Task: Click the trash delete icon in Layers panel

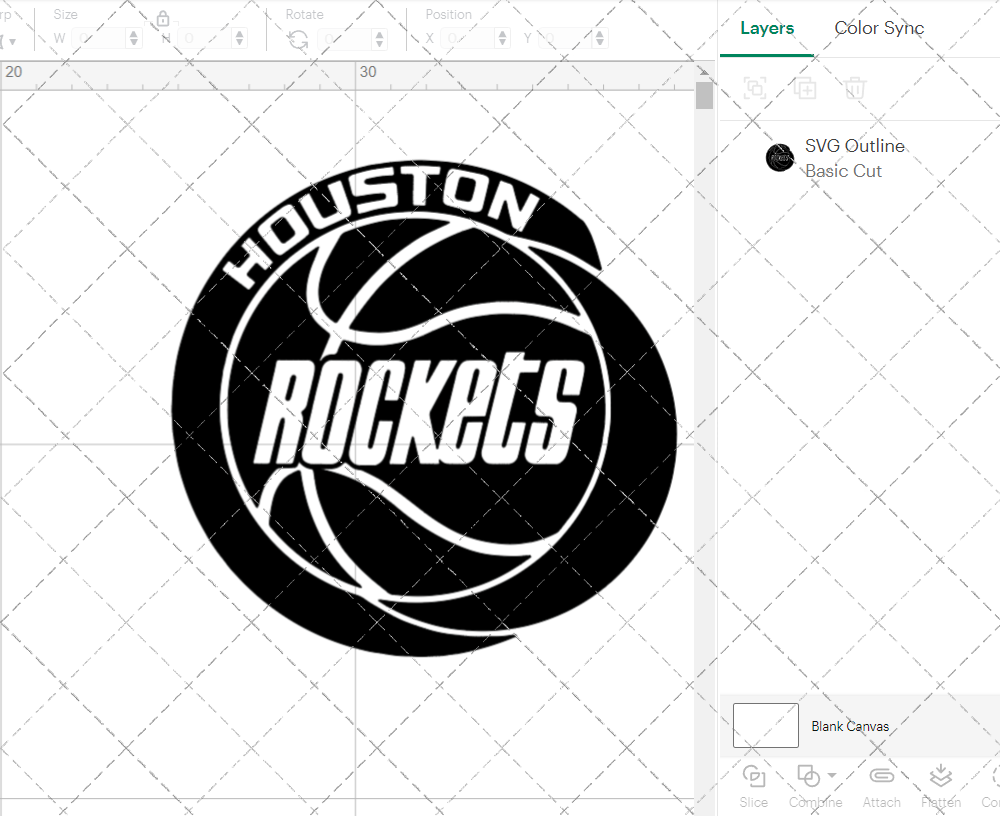Action: pos(853,88)
